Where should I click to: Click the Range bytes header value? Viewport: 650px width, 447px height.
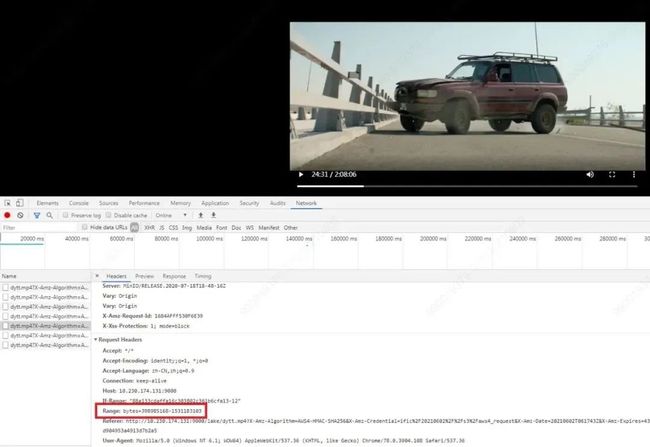coord(162,411)
